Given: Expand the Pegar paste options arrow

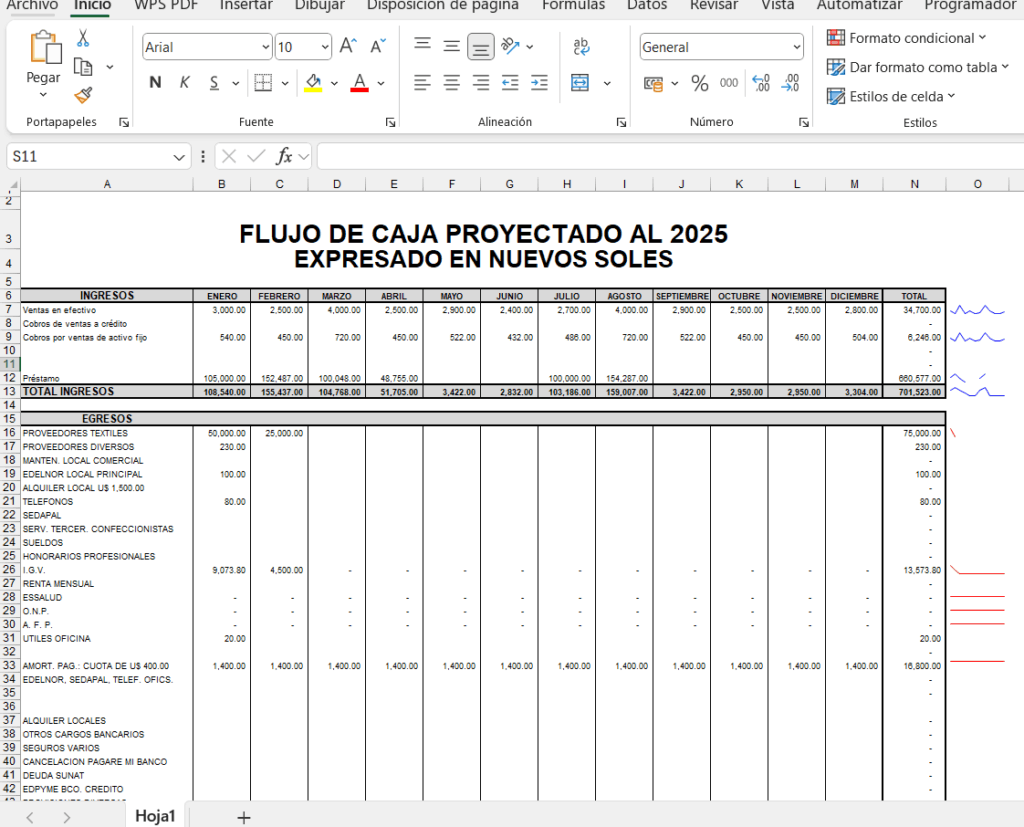Looking at the screenshot, I should pyautogui.click(x=43, y=95).
